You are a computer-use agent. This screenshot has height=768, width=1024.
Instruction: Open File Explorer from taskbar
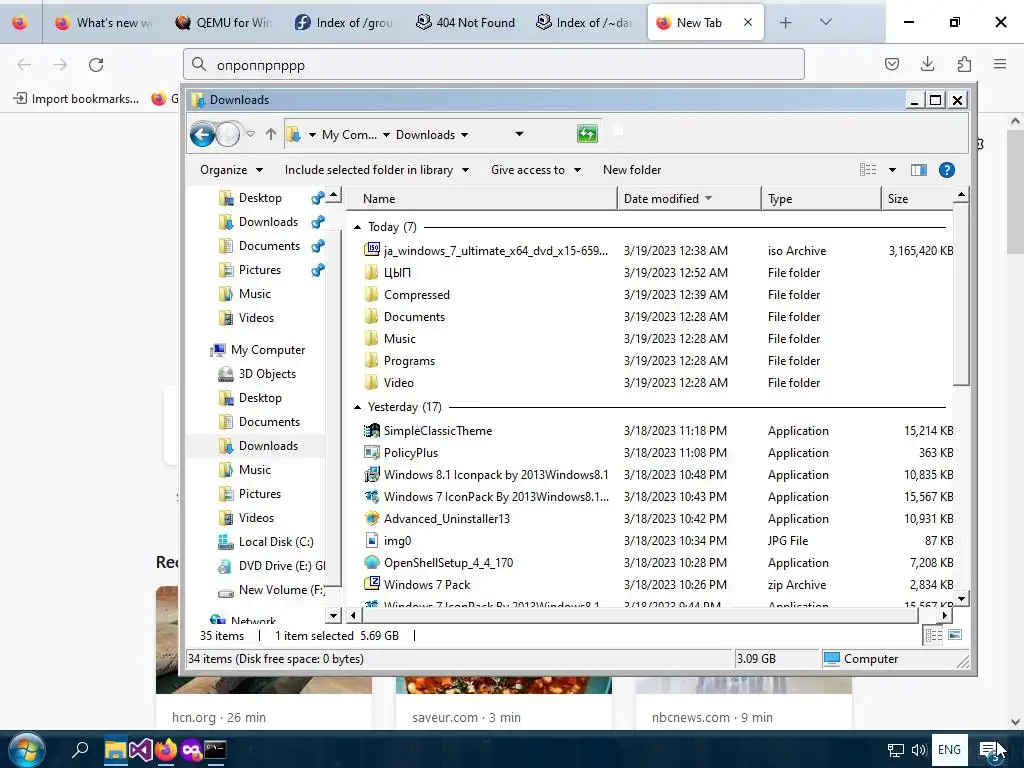[x=116, y=750]
